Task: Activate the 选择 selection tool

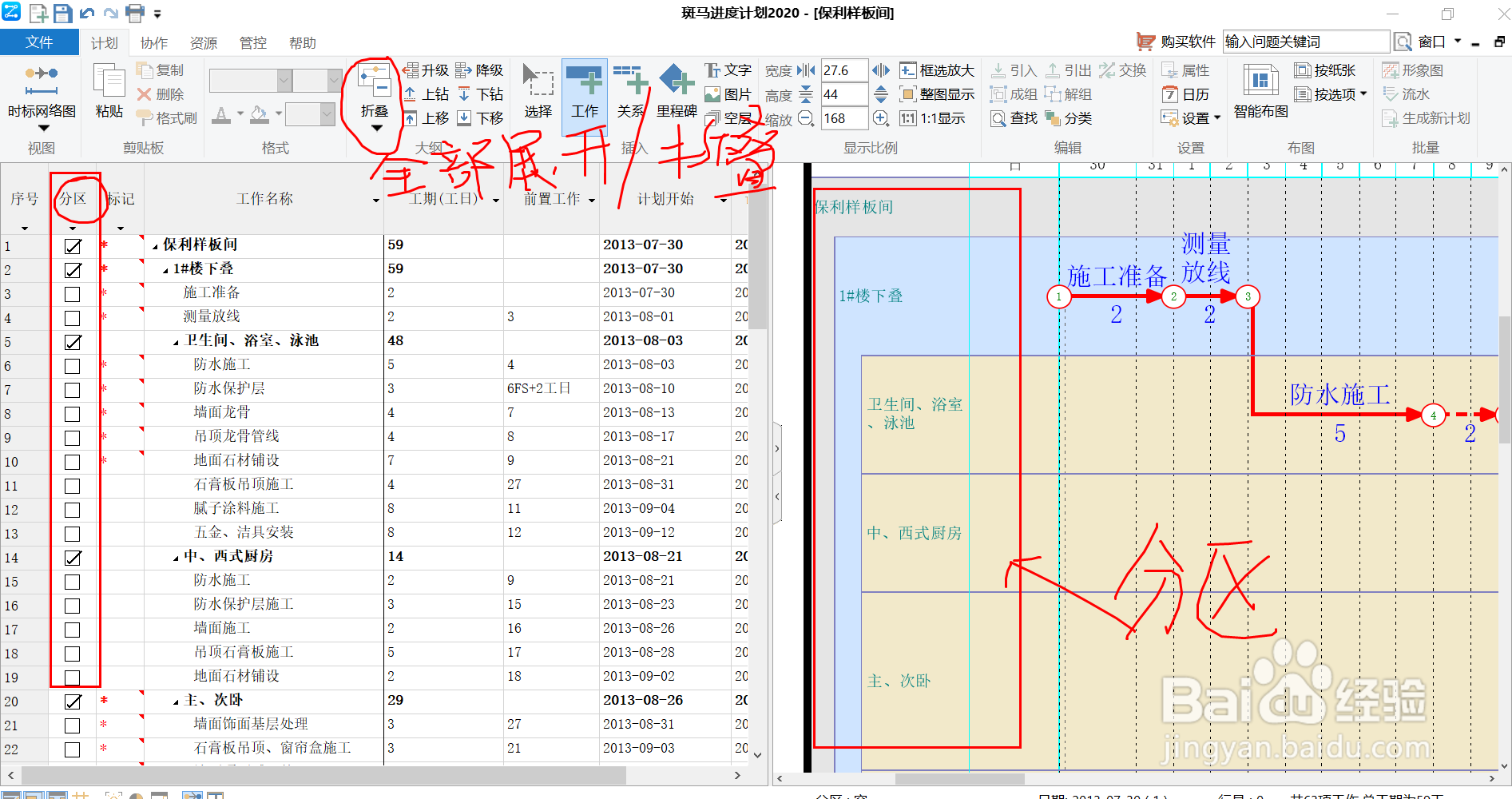Action: tap(538, 91)
